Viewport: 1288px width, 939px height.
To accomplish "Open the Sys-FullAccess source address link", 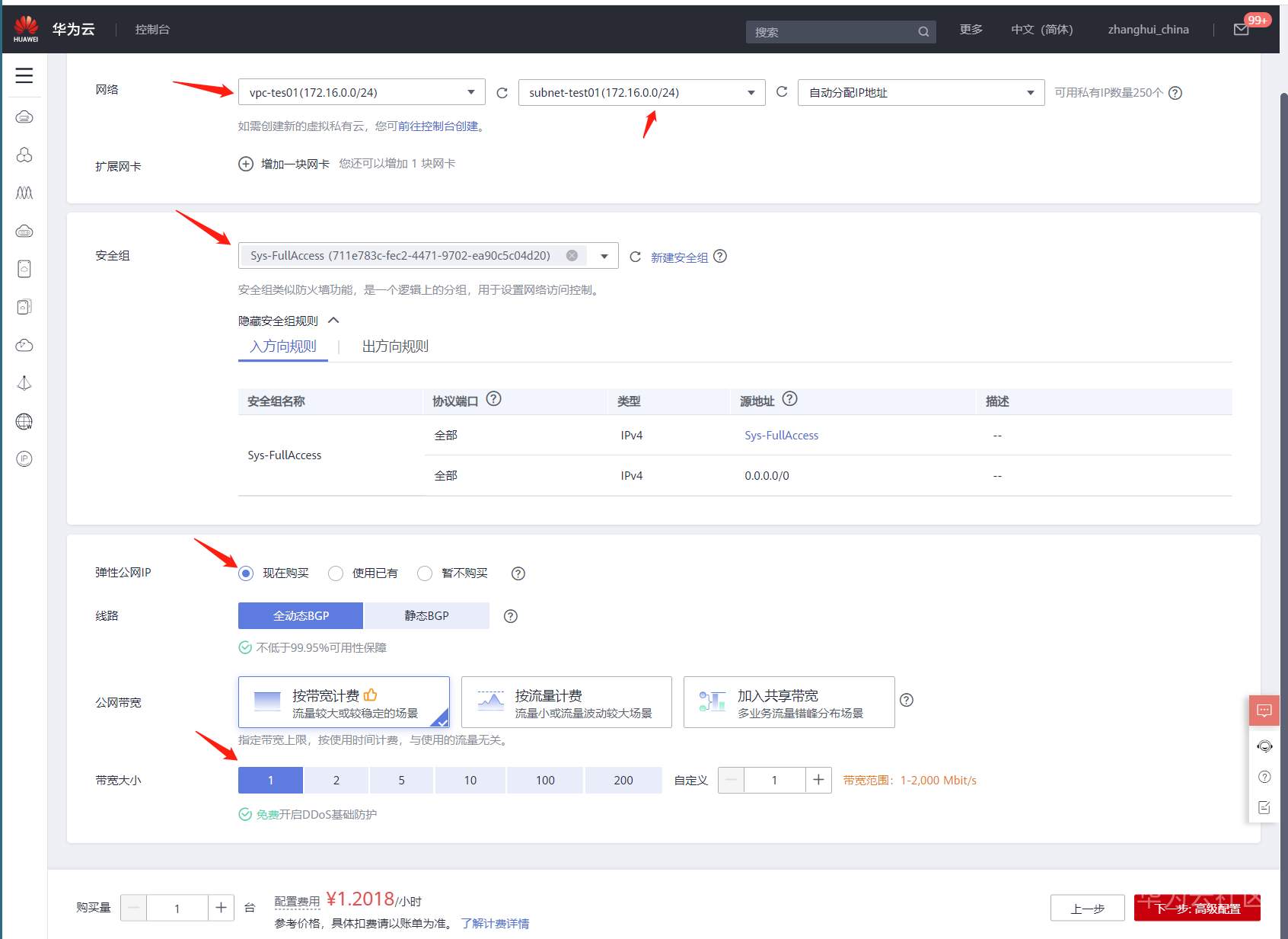I will coord(781,436).
